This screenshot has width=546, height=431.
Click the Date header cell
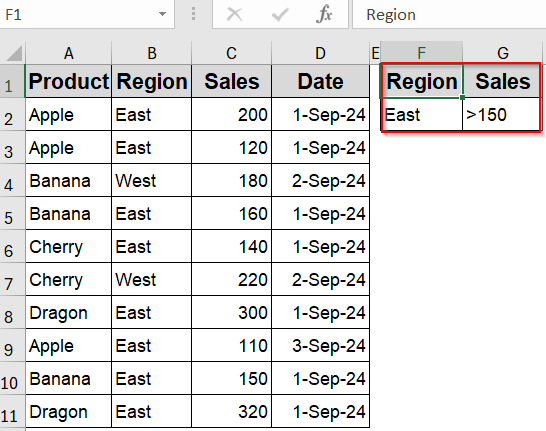[x=320, y=81]
